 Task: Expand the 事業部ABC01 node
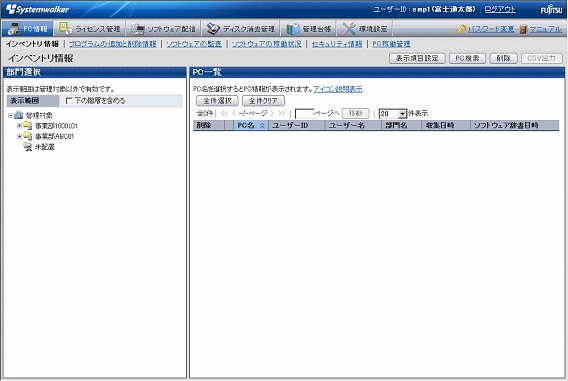(19, 137)
